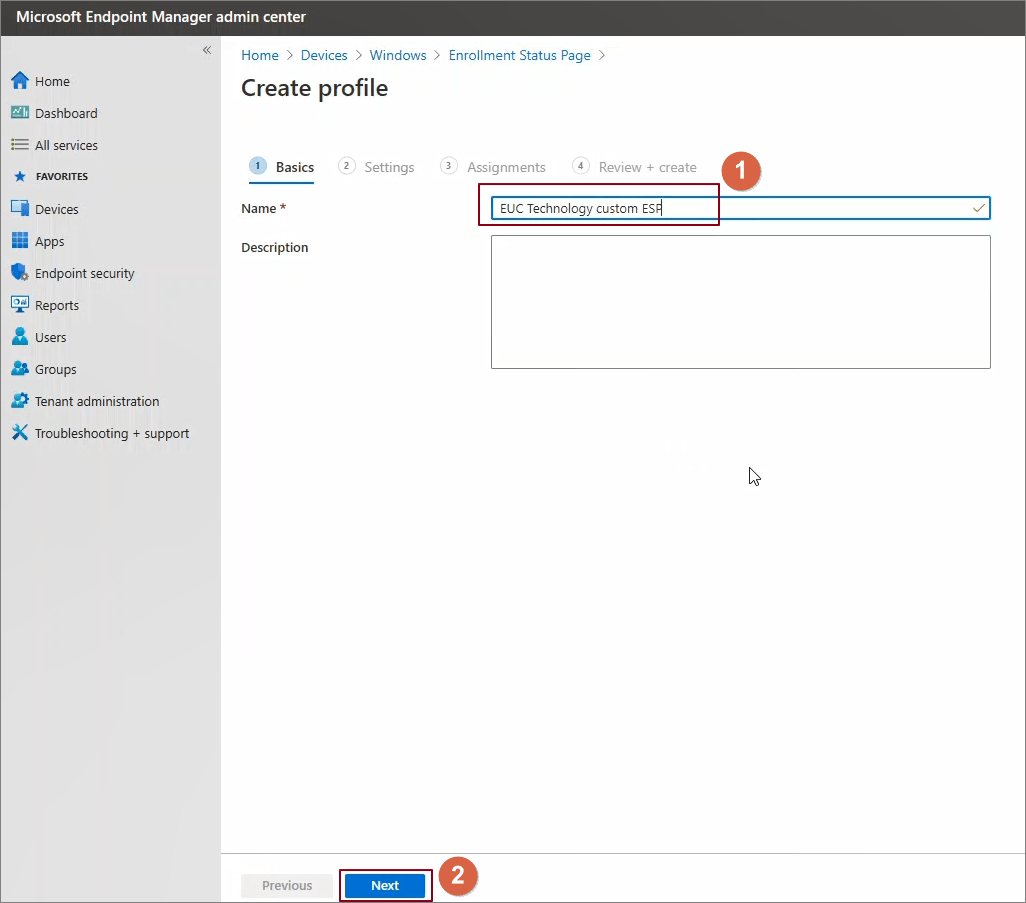Follow the Home breadcrumb link
The width and height of the screenshot is (1026, 903).
click(260, 56)
